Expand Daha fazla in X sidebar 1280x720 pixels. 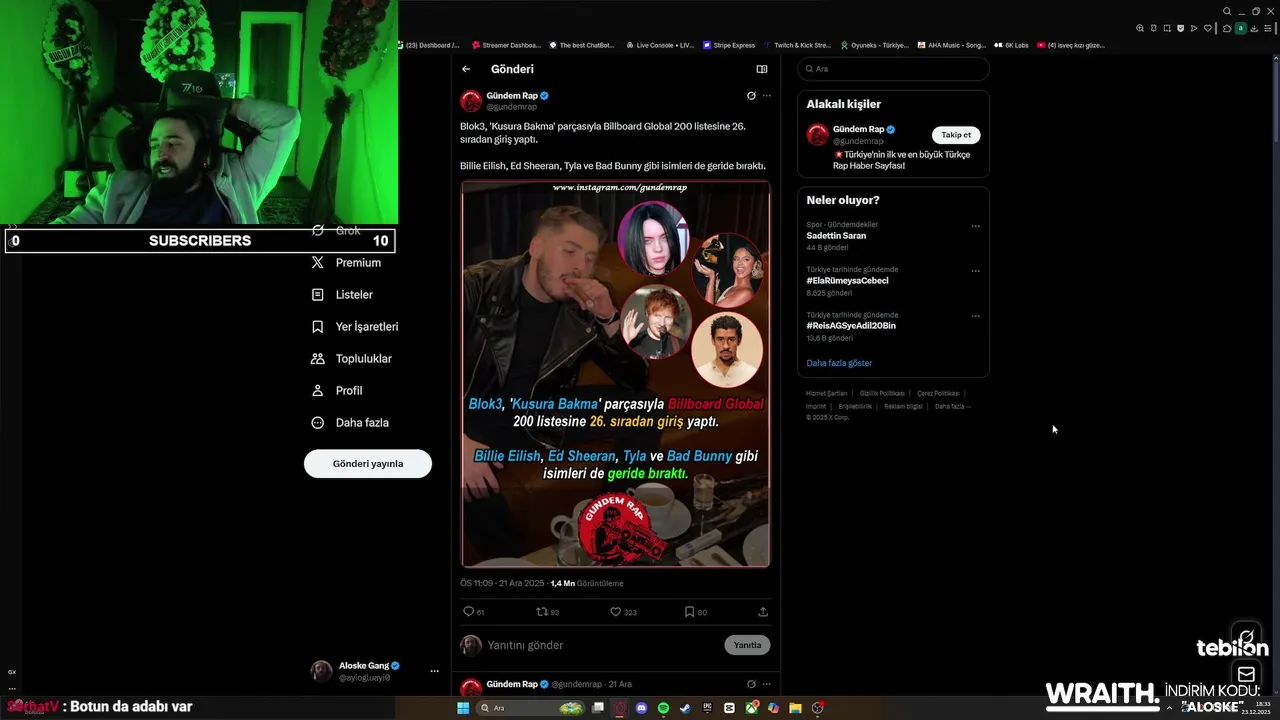[x=350, y=423]
